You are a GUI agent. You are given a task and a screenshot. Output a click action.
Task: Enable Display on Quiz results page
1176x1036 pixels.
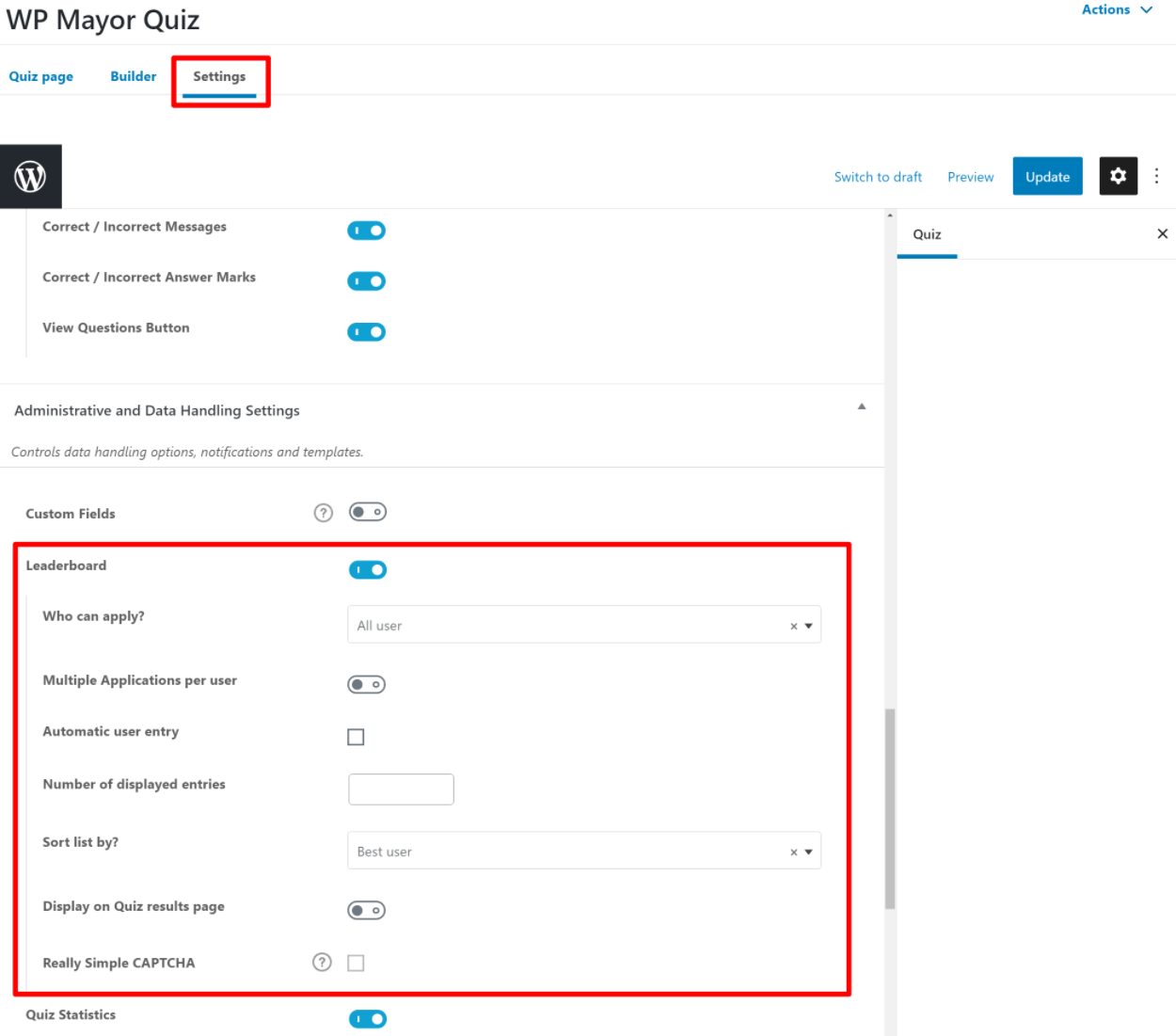pyautogui.click(x=367, y=910)
